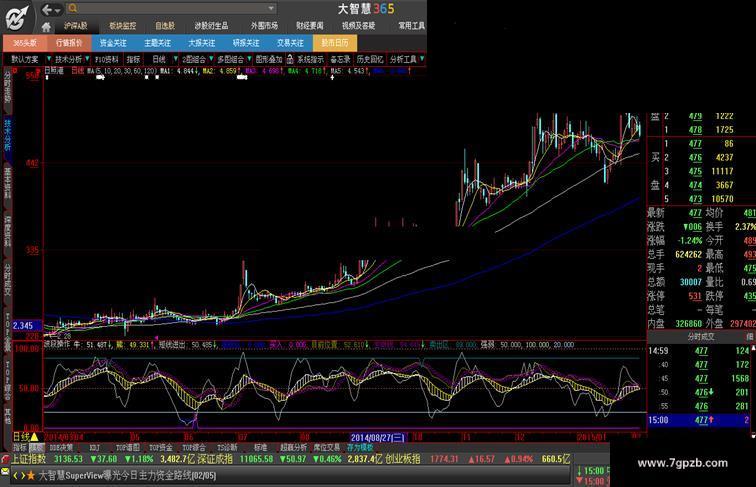756x487 pixels.
Task: Select the TOP综合 indicator tab
Action: (194, 448)
